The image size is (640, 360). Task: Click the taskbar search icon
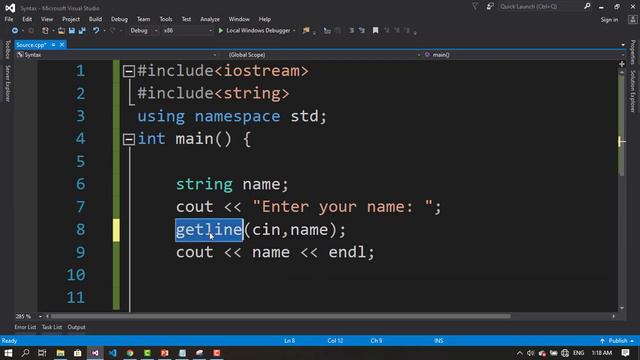click(25, 353)
